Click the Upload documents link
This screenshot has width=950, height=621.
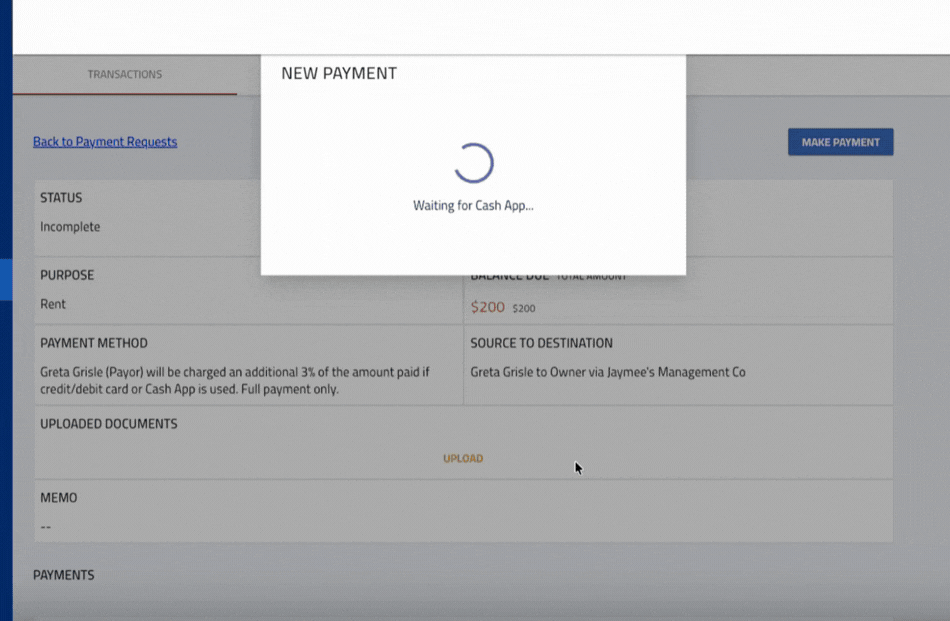tap(463, 459)
